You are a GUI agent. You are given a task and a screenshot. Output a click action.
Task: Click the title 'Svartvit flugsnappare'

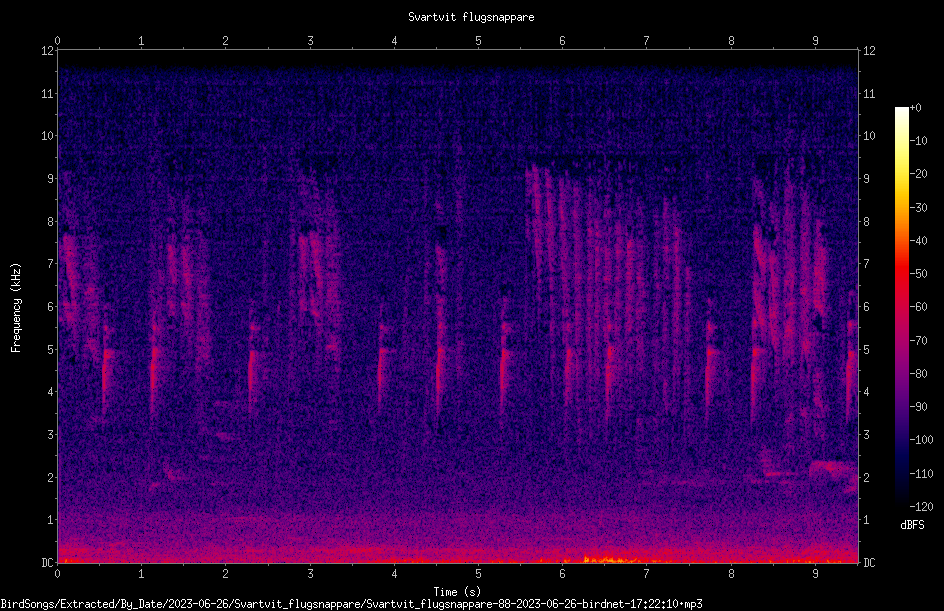[471, 17]
